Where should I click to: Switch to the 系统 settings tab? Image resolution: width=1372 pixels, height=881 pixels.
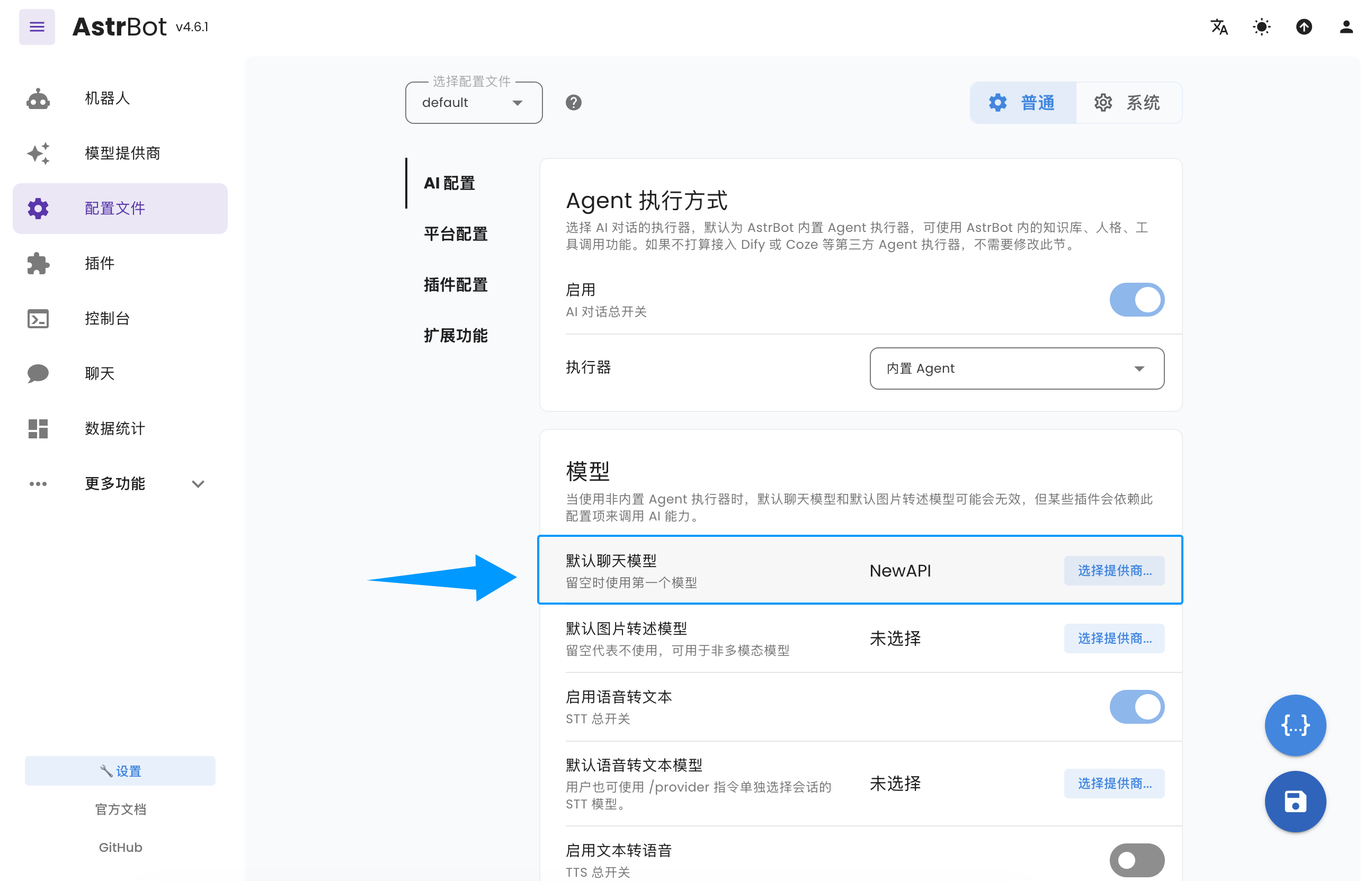coord(1128,103)
